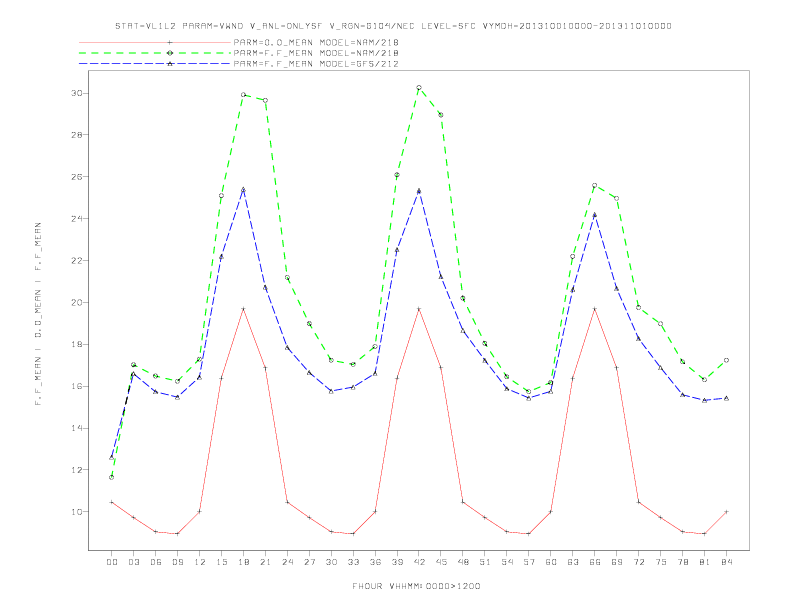
Task: Click y-axis tick value 30
Action: coord(76,93)
